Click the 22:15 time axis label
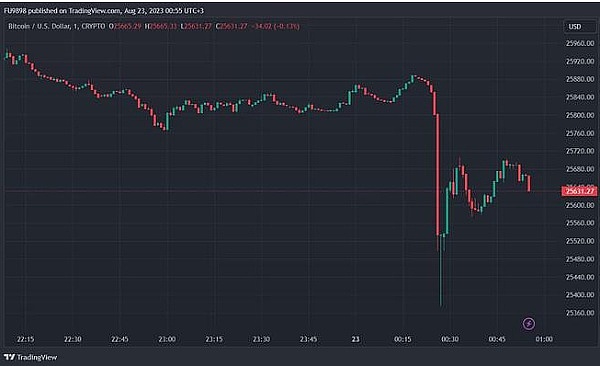Viewport: 600px width, 366px height. [25, 339]
